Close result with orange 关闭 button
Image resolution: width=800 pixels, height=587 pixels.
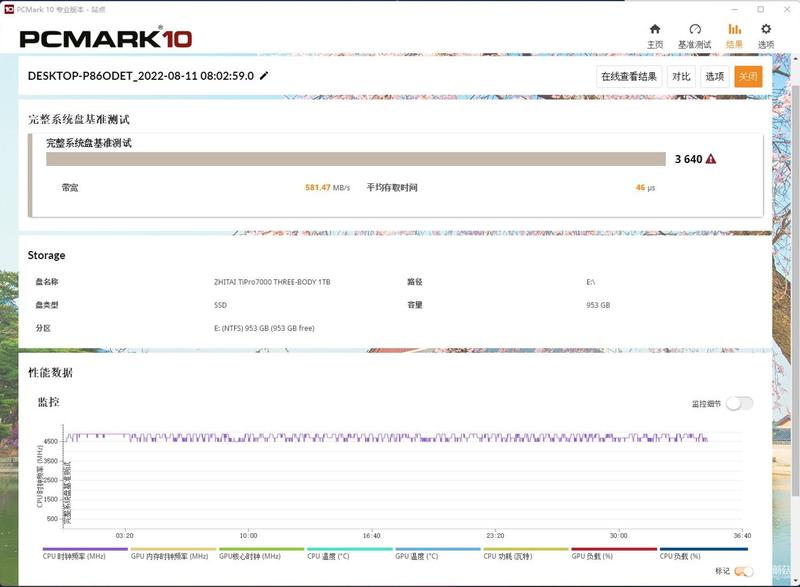(748, 76)
